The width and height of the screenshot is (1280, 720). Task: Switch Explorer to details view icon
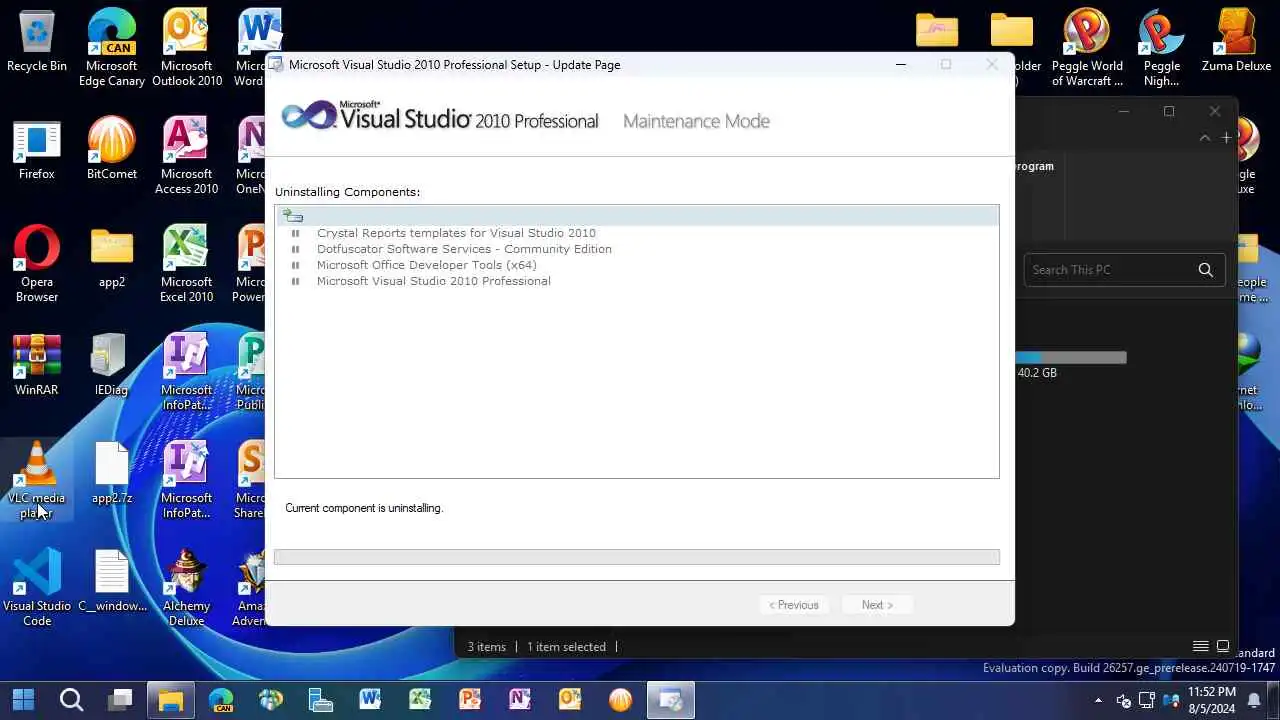pos(1201,647)
